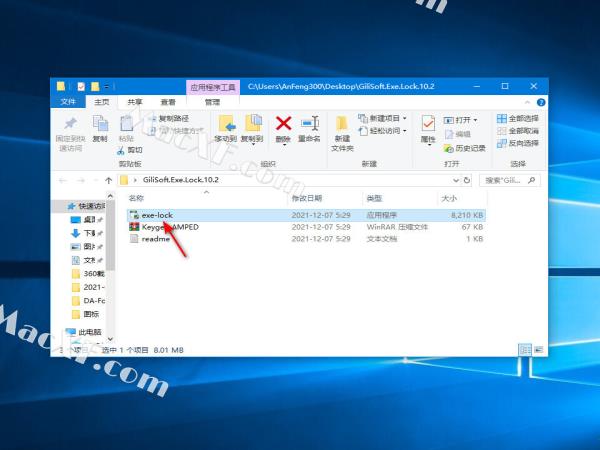Click the Downloads arrow item in sidebar
Image resolution: width=600 pixels, height=450 pixels.
click(86, 233)
